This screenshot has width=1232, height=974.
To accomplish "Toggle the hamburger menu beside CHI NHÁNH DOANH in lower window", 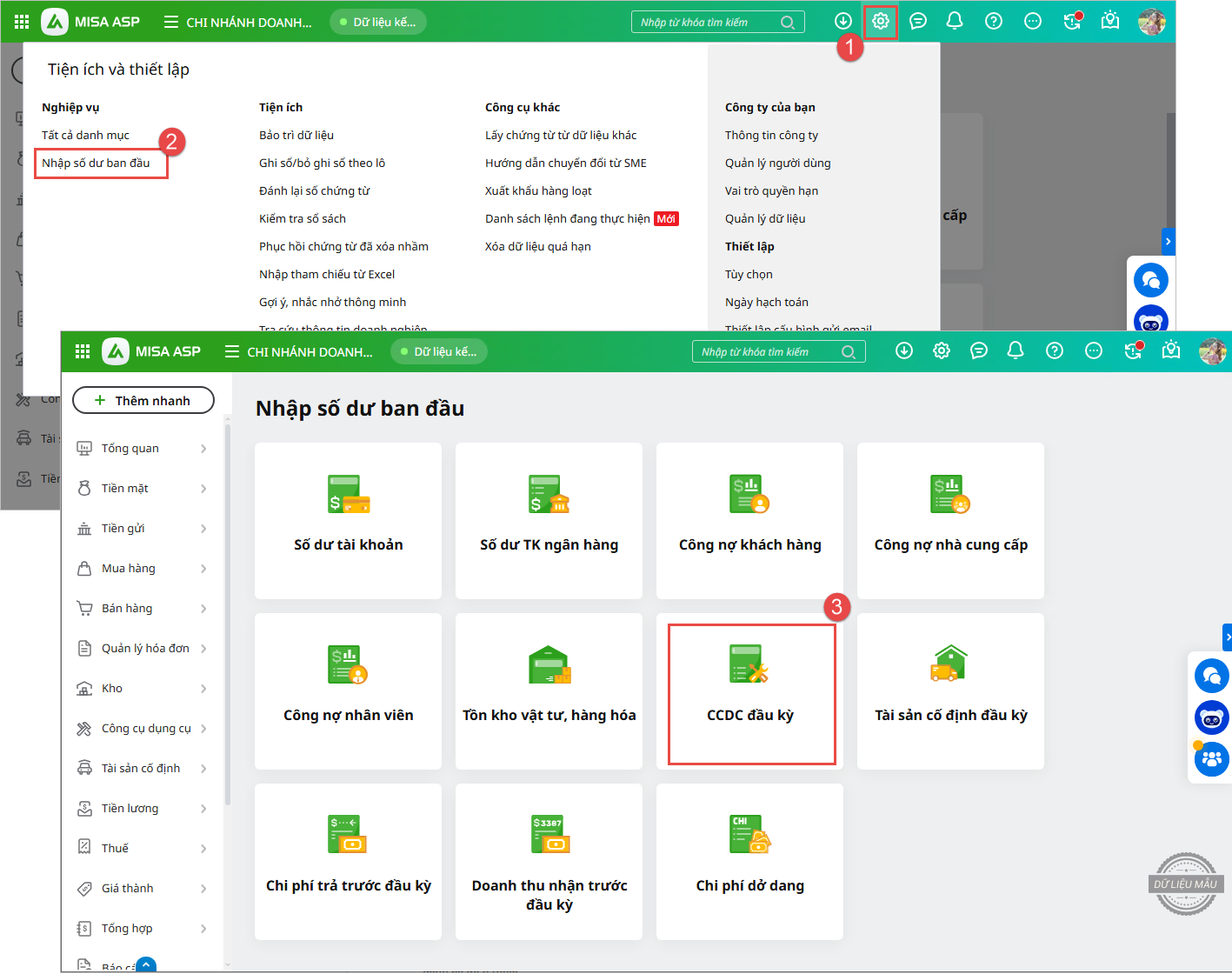I will click(x=231, y=351).
